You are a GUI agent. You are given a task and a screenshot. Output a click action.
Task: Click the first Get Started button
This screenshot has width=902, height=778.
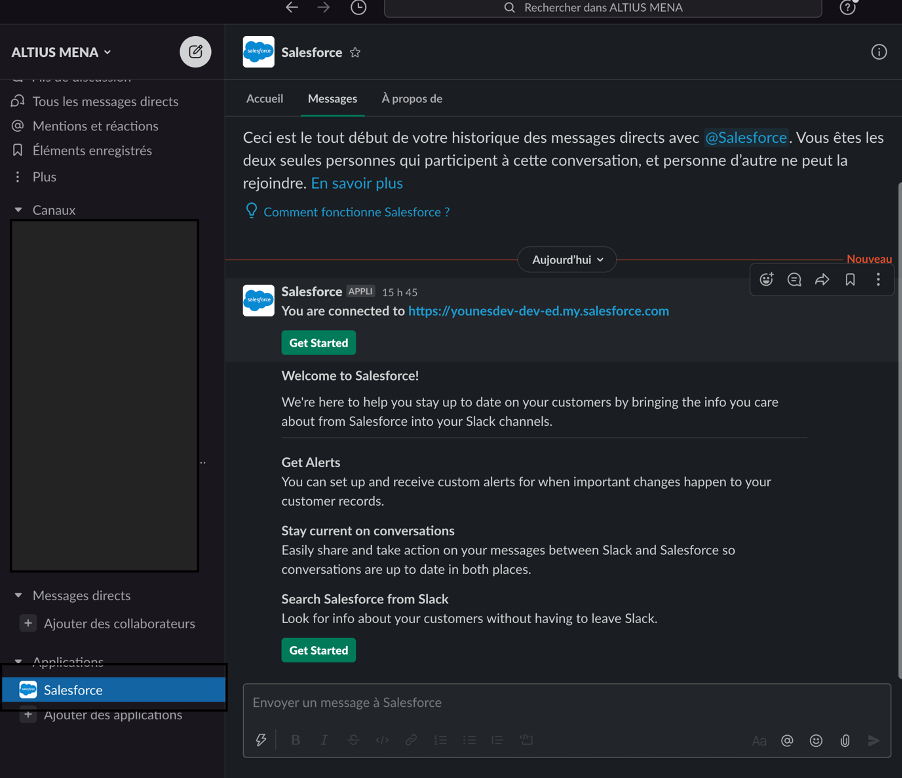(319, 343)
